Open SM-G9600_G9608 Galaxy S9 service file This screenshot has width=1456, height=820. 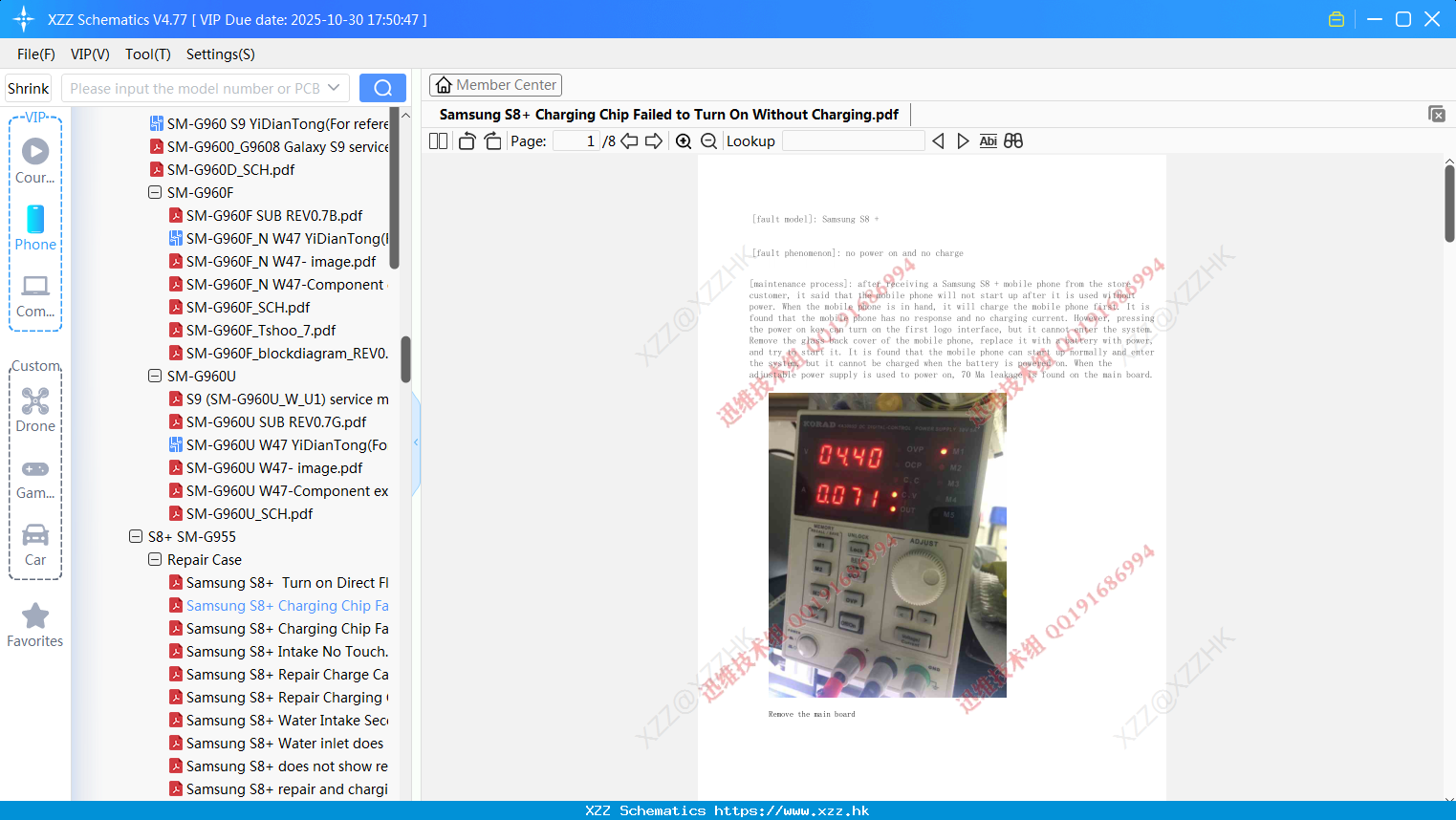click(269, 146)
